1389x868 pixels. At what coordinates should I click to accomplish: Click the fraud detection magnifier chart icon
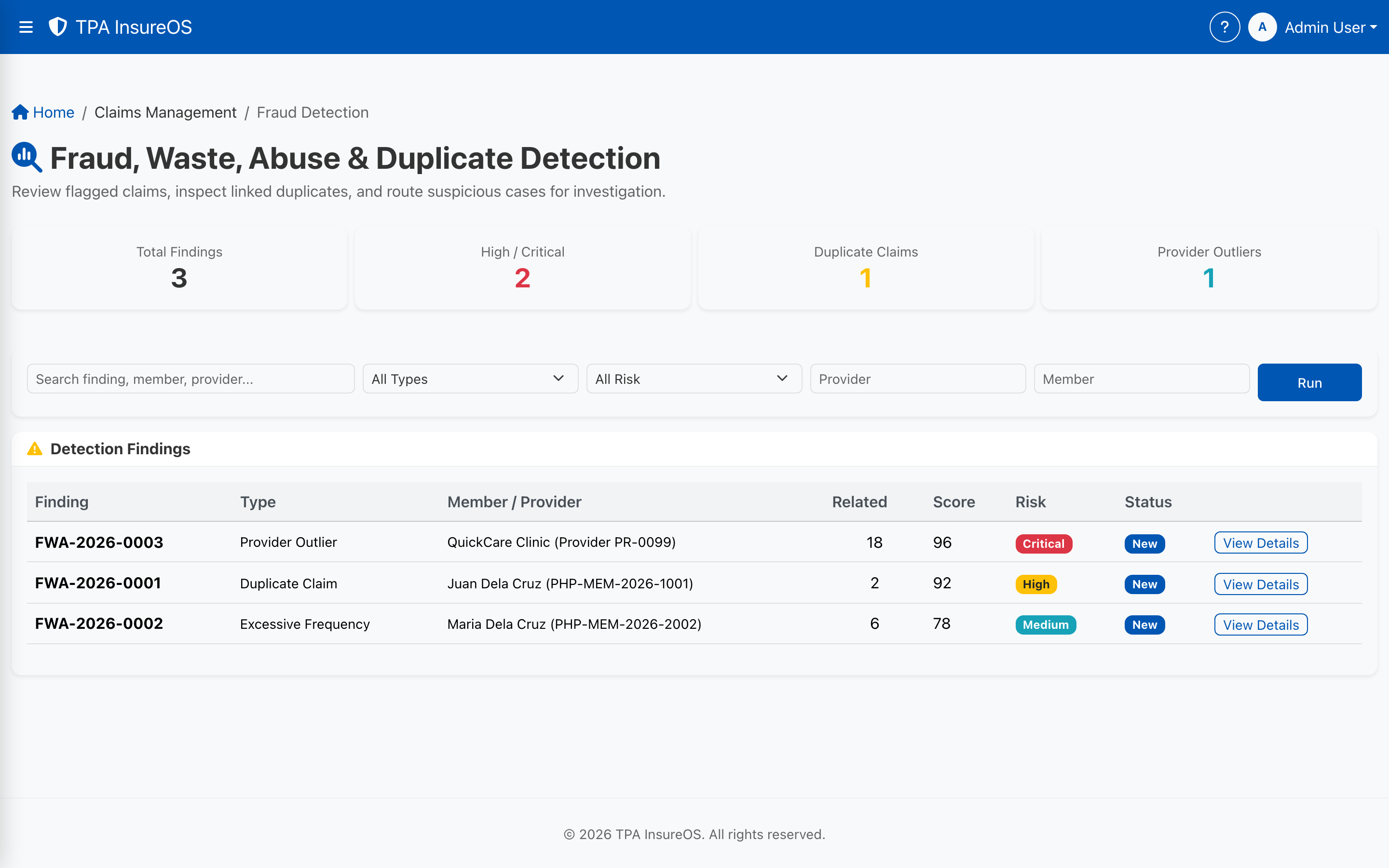coord(27,157)
